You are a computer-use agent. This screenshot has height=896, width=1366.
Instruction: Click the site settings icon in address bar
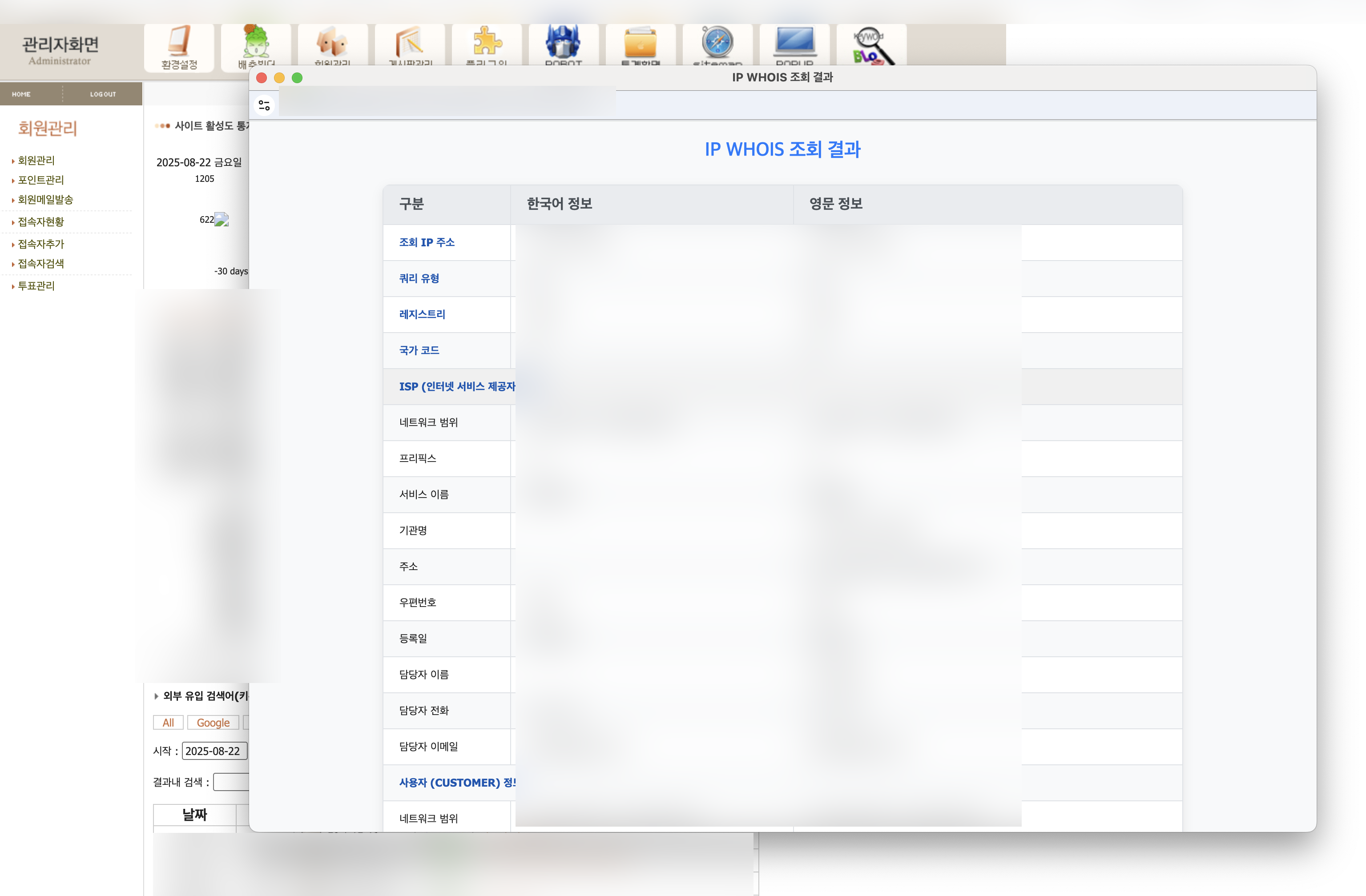point(265,105)
